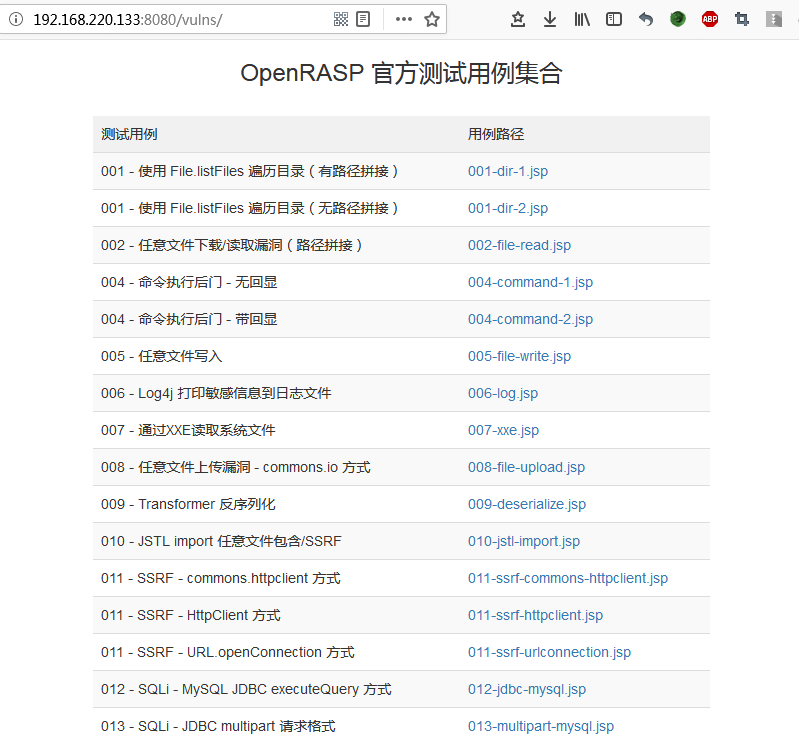Click the crop screenshot tool icon
This screenshot has width=799, height=747.
742,19
